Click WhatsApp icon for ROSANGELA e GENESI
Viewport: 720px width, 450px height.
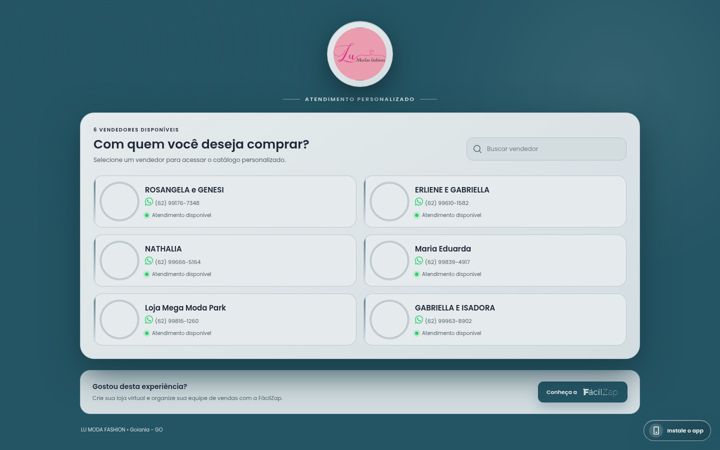click(x=149, y=202)
